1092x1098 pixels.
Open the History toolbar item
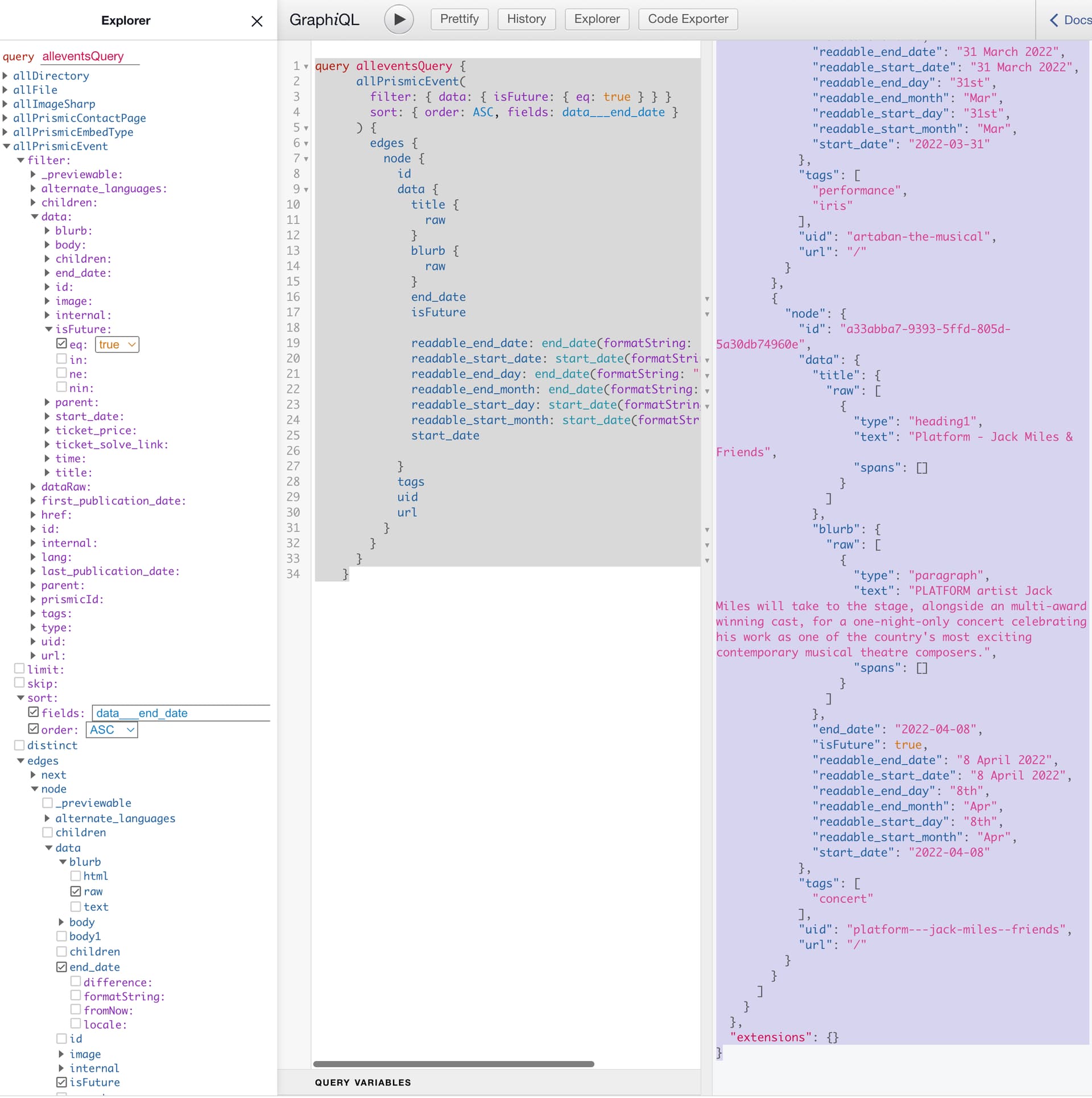(x=526, y=19)
